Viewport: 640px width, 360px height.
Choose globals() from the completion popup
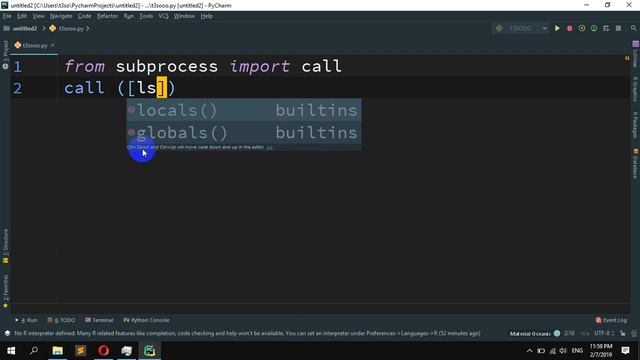[x=244, y=132]
